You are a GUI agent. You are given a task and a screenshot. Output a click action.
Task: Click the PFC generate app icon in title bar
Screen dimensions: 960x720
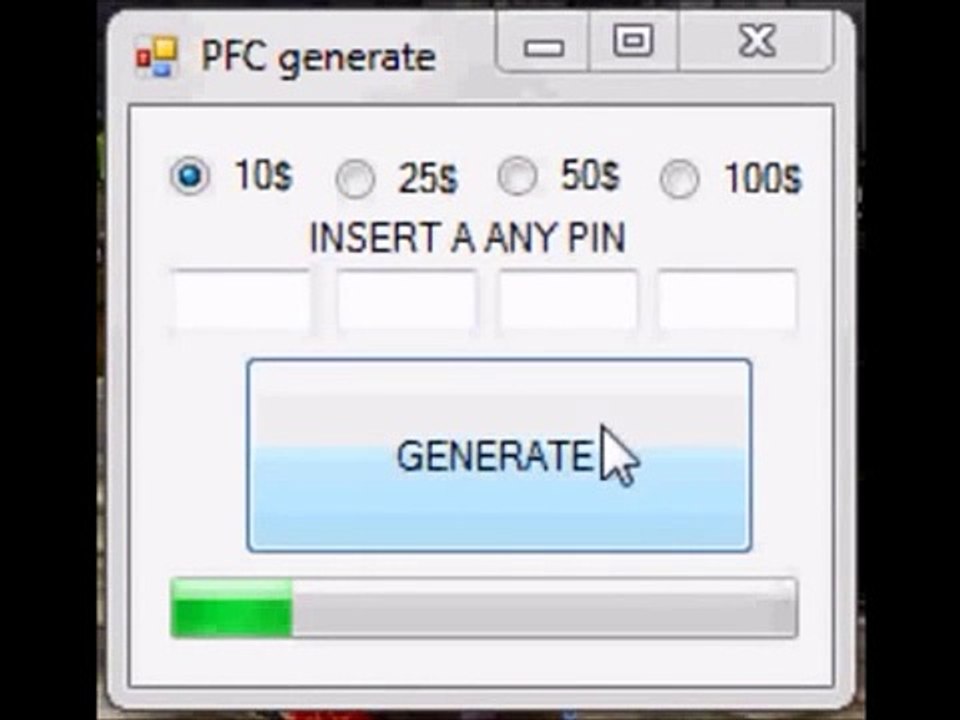[x=156, y=57]
